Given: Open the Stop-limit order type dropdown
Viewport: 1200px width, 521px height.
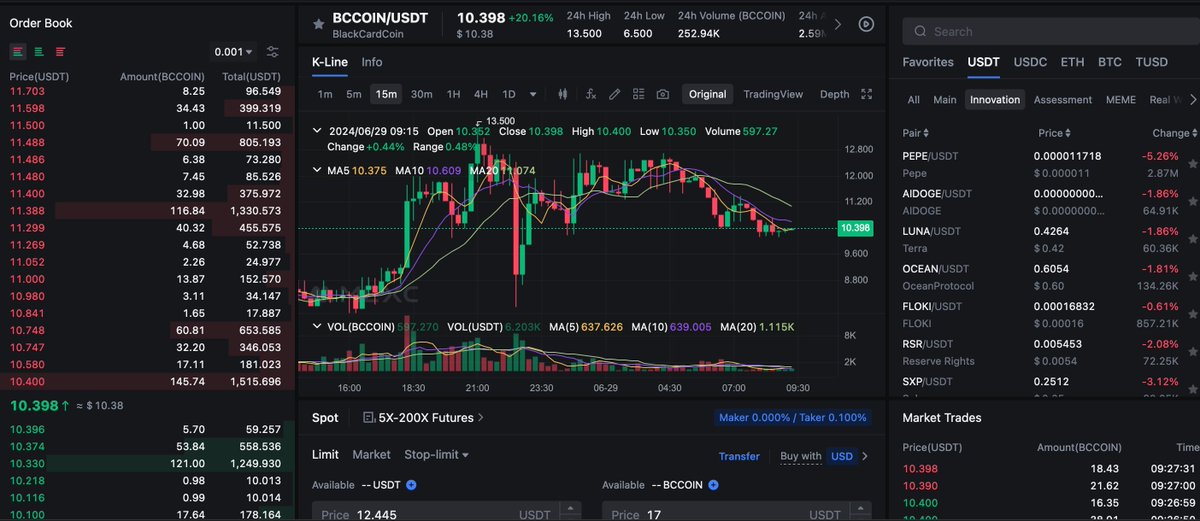Looking at the screenshot, I should [x=436, y=455].
